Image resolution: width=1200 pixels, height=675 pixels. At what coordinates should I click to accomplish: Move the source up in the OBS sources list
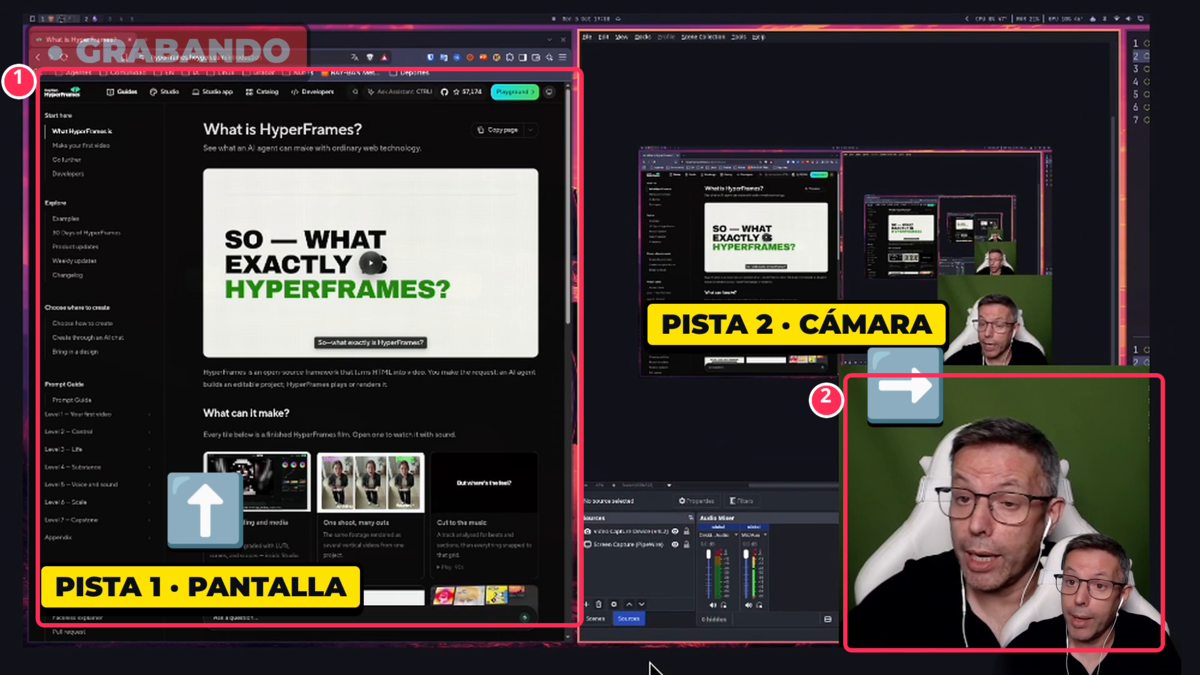(x=629, y=604)
